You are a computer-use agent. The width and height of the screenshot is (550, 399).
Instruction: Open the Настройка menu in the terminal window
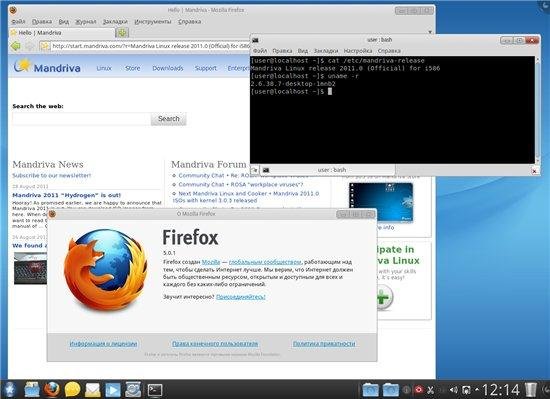click(x=358, y=51)
